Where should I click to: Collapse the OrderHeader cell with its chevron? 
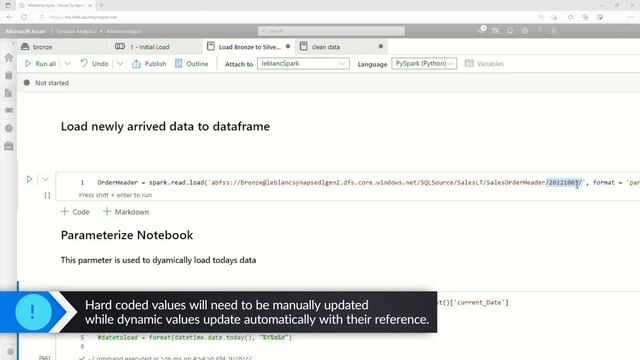(x=45, y=179)
